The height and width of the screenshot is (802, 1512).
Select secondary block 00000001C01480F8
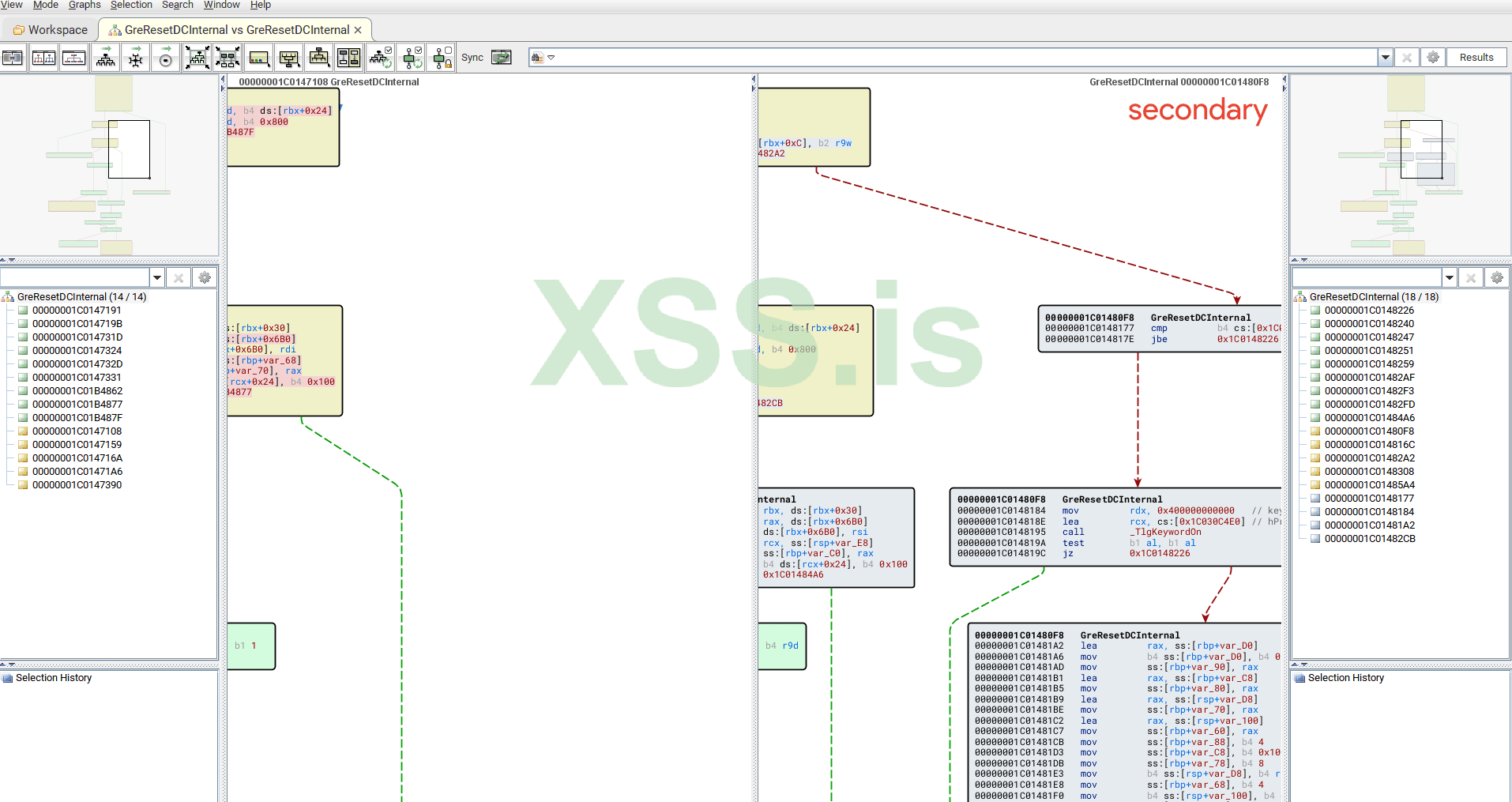pyautogui.click(x=1369, y=431)
